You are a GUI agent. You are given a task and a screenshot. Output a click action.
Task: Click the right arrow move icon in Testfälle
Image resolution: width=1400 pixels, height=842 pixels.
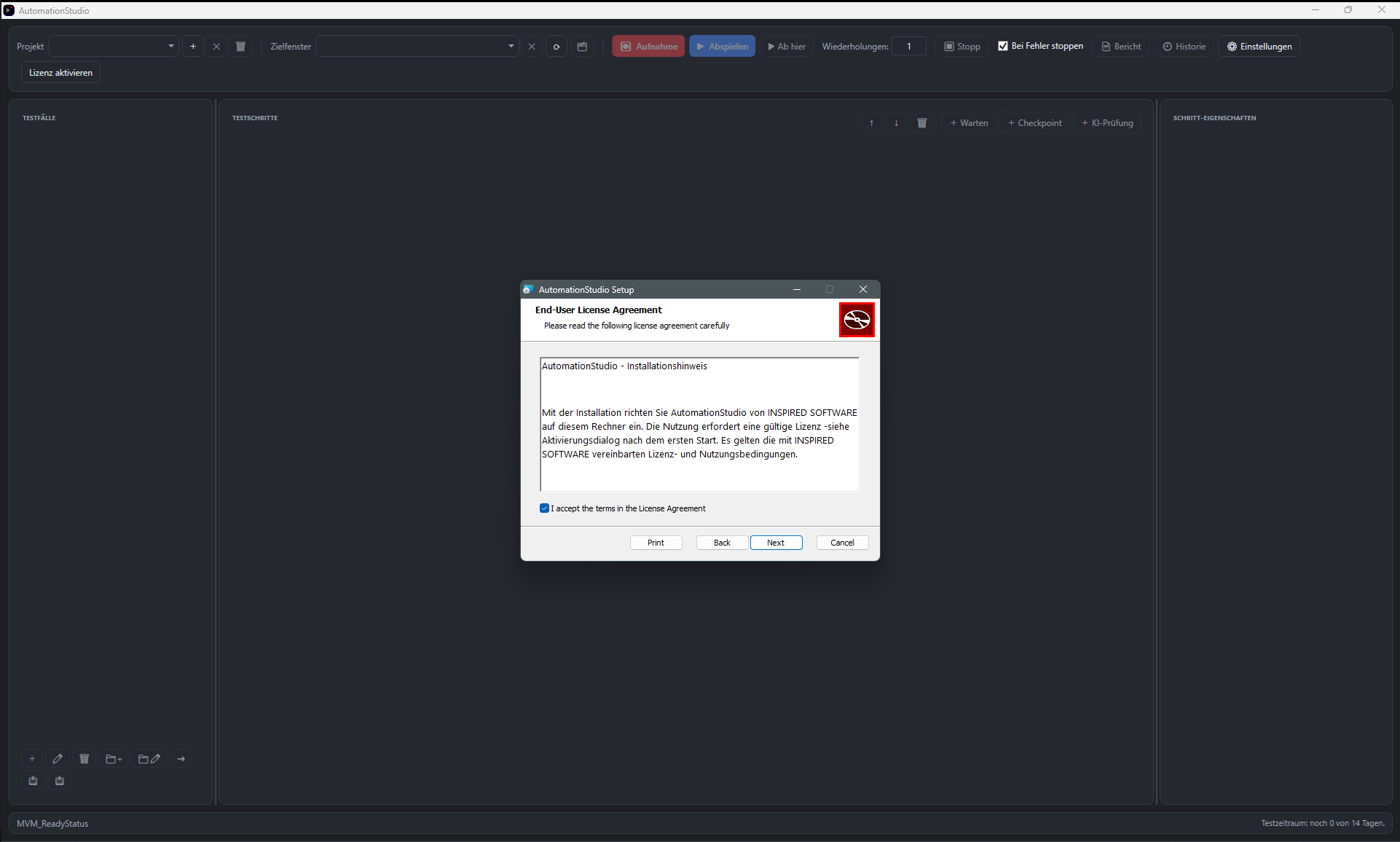[181, 759]
